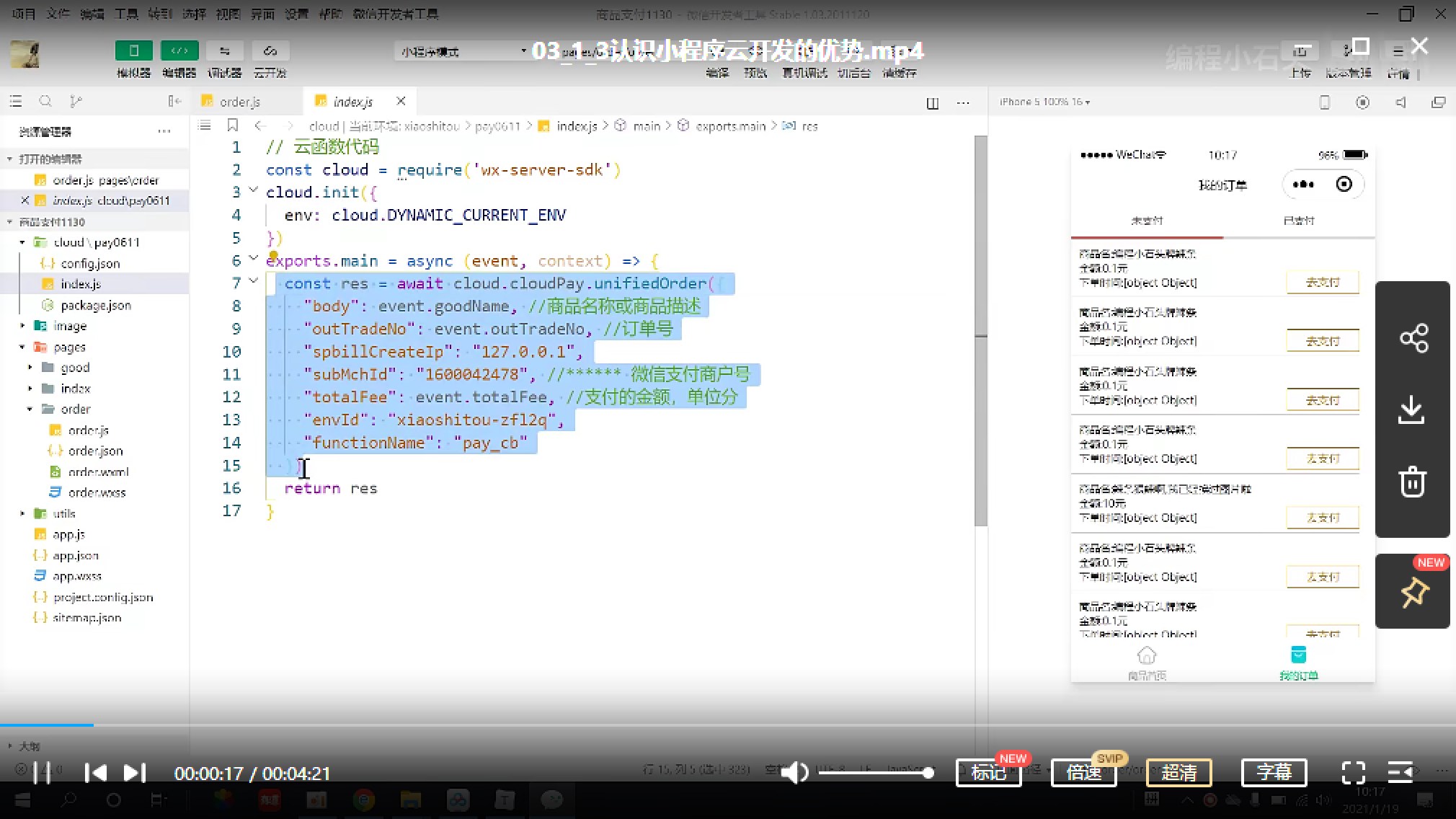Click the download icon in right panel
1456x819 pixels.
[1411, 409]
